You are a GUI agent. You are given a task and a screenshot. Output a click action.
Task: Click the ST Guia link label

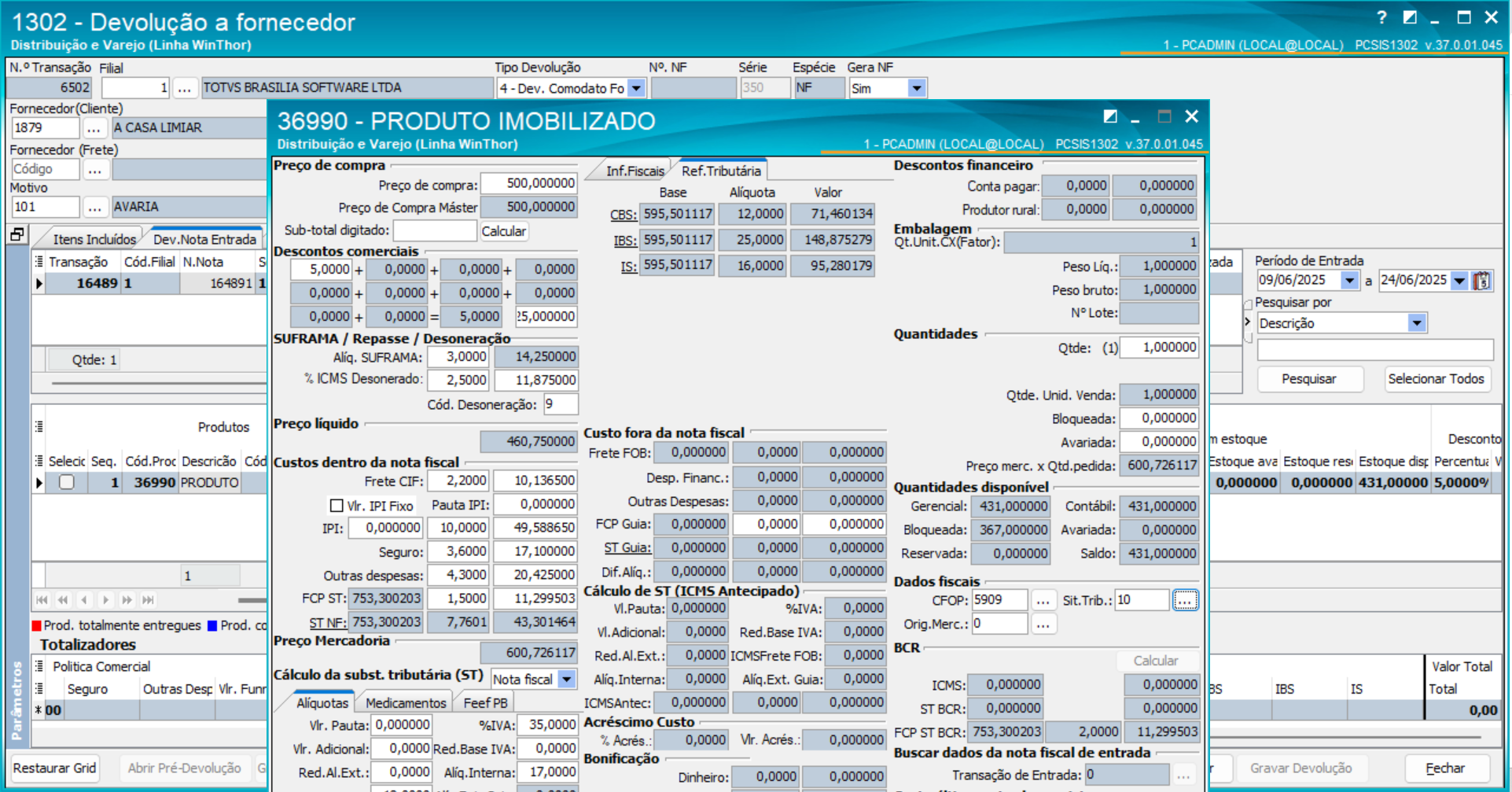click(627, 548)
